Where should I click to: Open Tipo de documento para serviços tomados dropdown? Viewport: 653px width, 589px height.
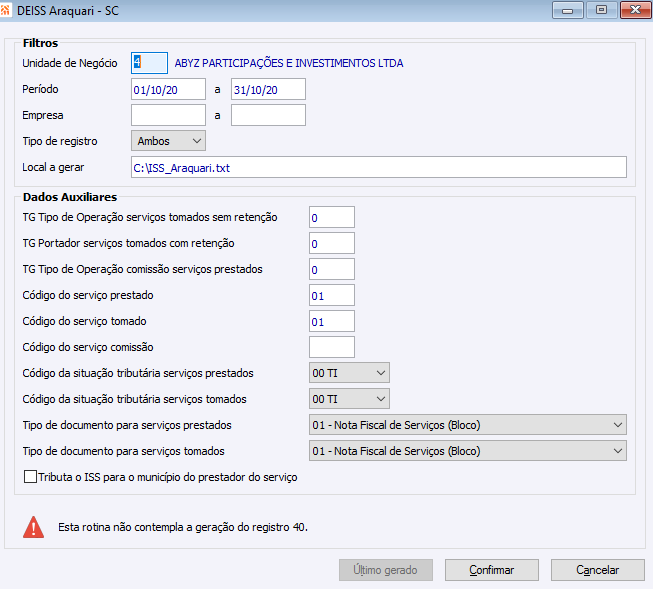tap(468, 451)
